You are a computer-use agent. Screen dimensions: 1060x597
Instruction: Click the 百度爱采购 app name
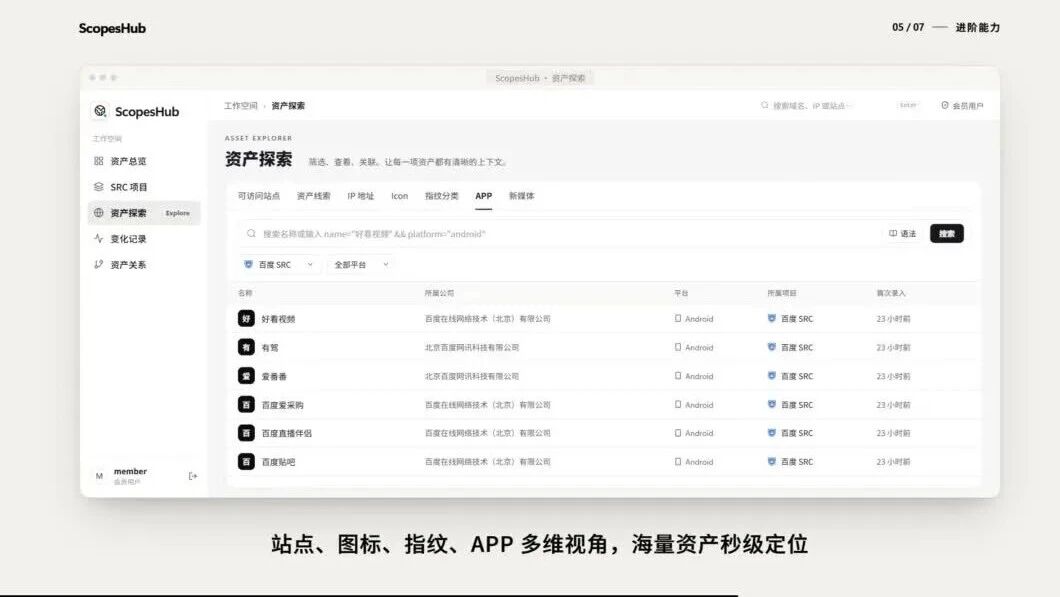(283, 404)
